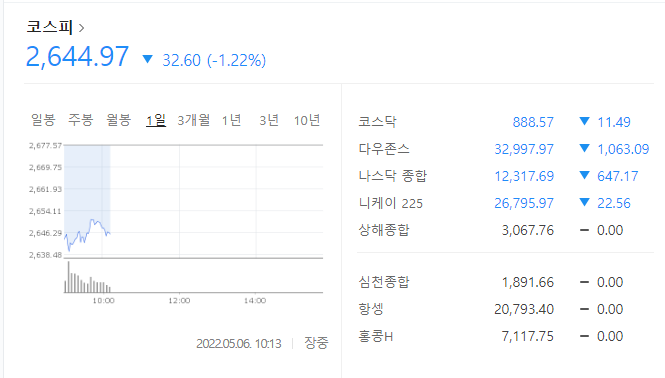Click the 2,638.48 y-axis label

(45, 255)
